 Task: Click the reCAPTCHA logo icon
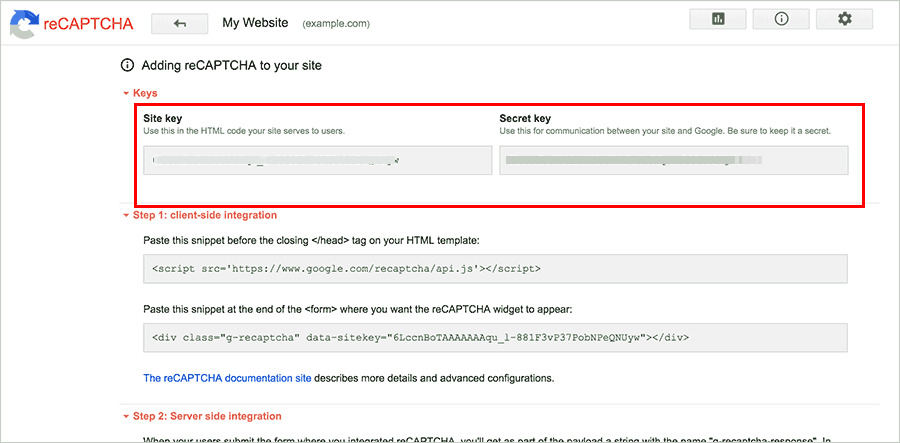(22, 23)
